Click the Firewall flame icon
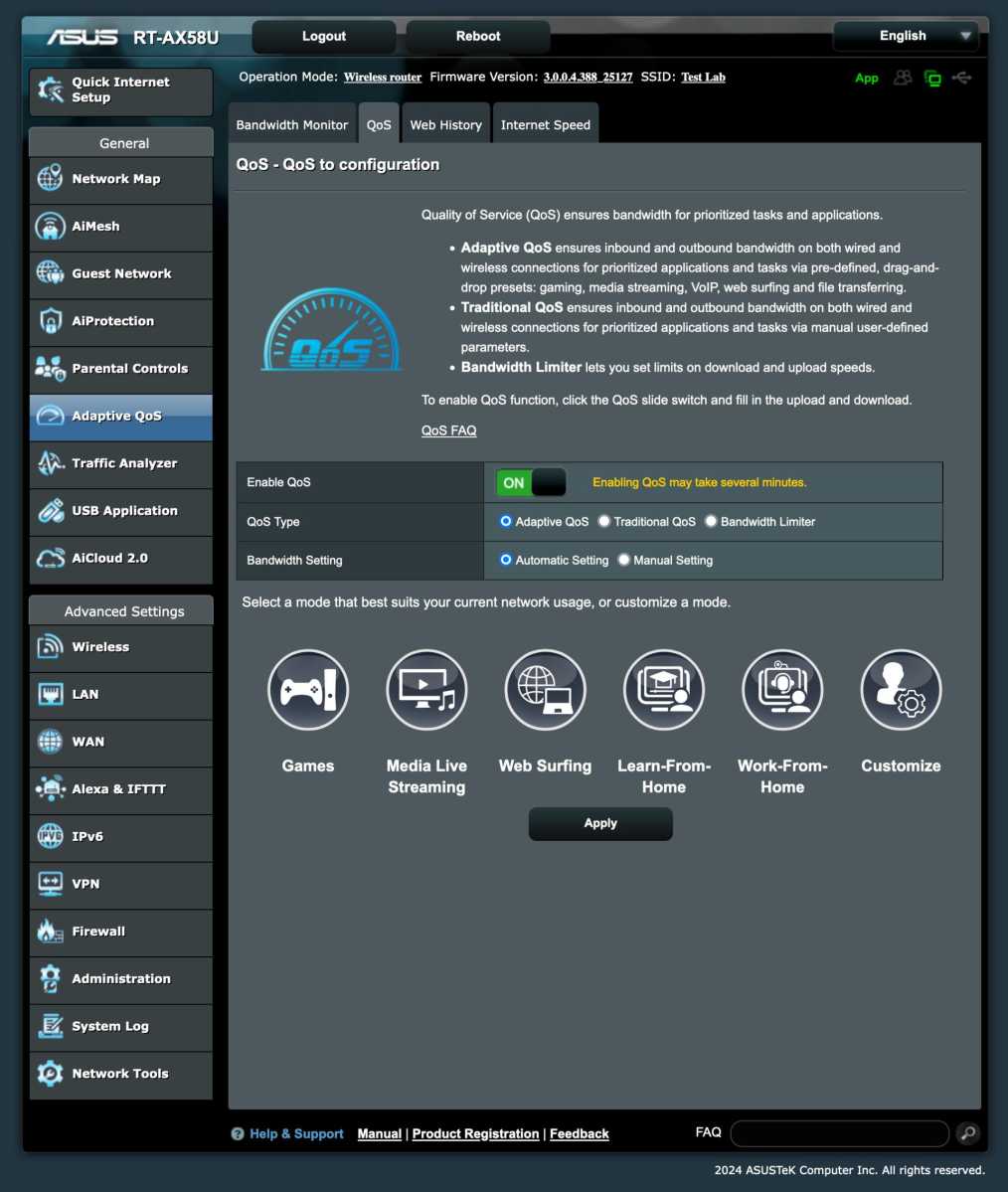 (x=50, y=932)
